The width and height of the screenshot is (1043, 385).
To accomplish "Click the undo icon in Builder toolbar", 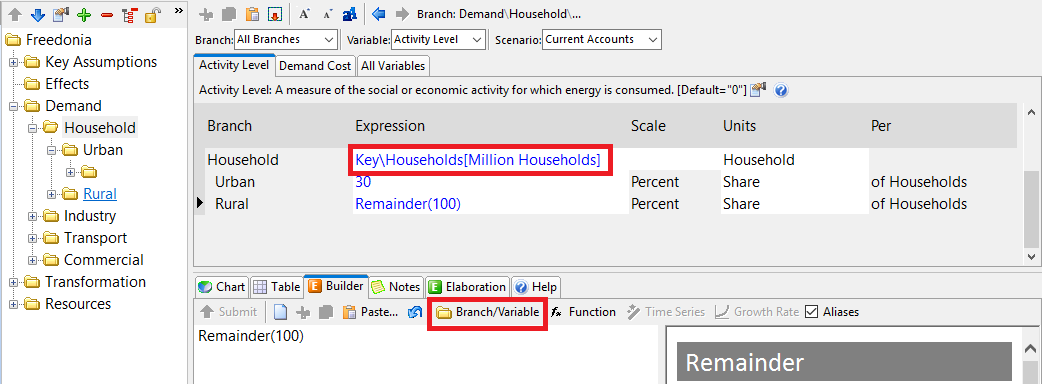I will pyautogui.click(x=415, y=312).
